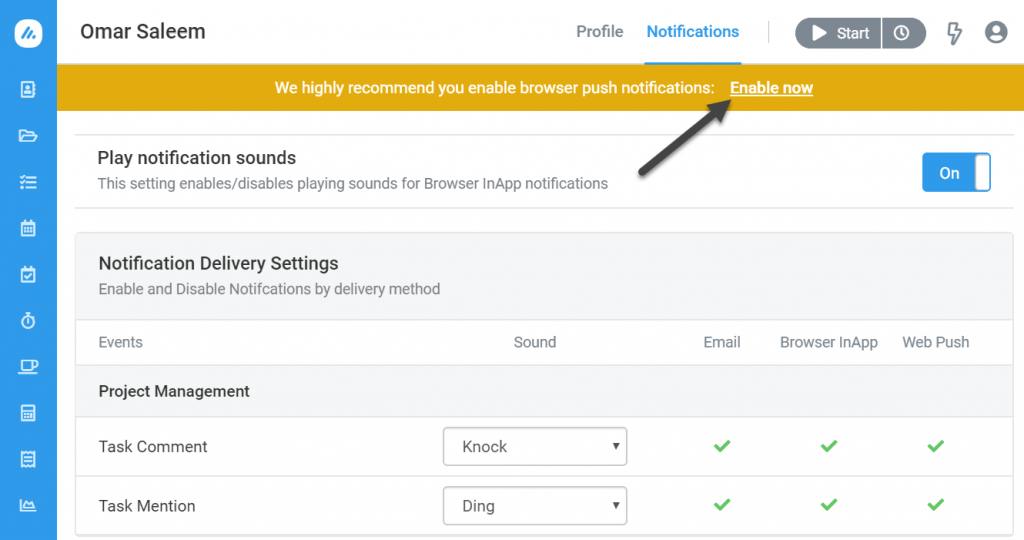Select the Notifications tab
The height and width of the screenshot is (540, 1024).
692,32
